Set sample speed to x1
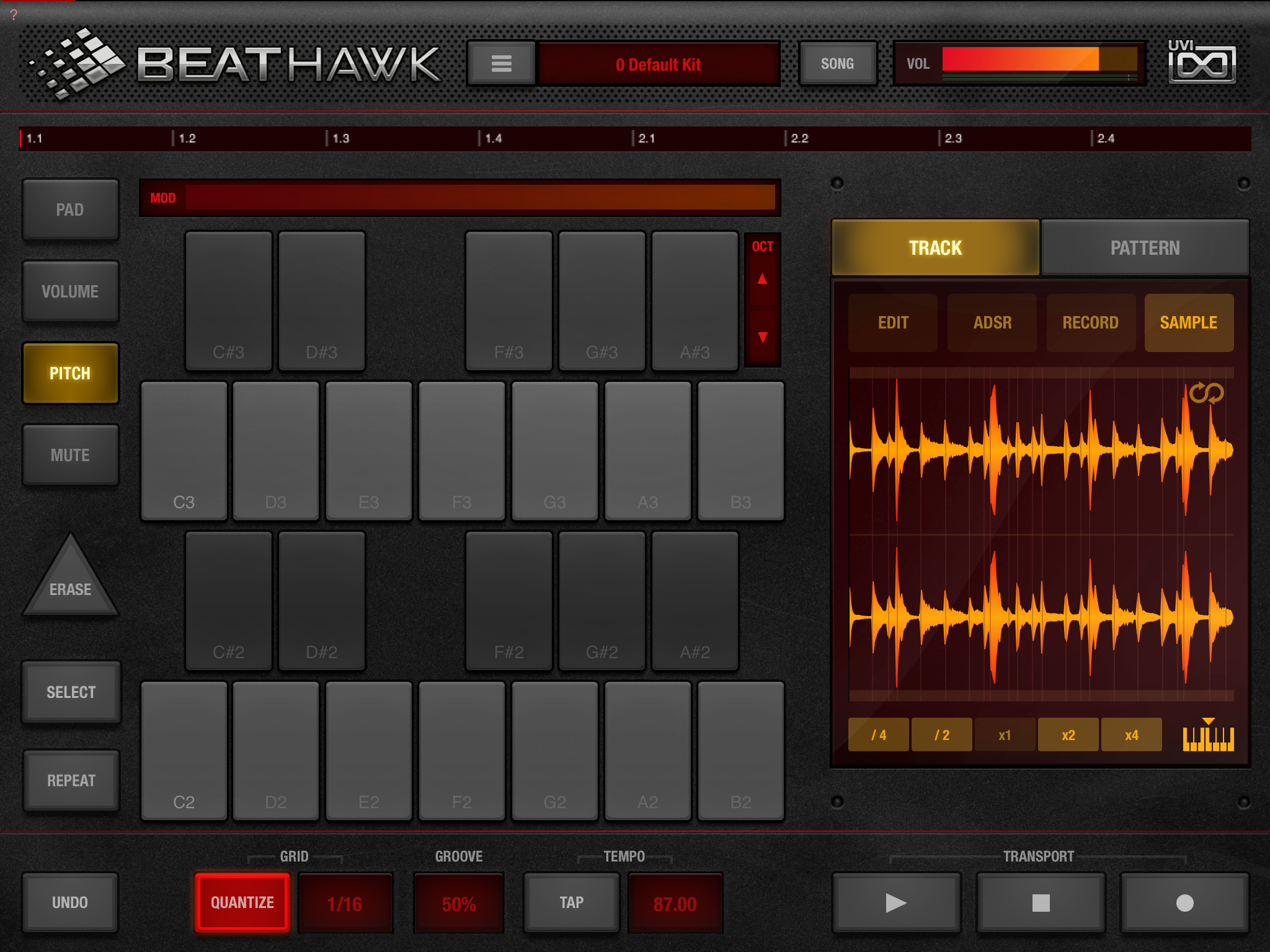Viewport: 1270px width, 952px height. click(1005, 735)
